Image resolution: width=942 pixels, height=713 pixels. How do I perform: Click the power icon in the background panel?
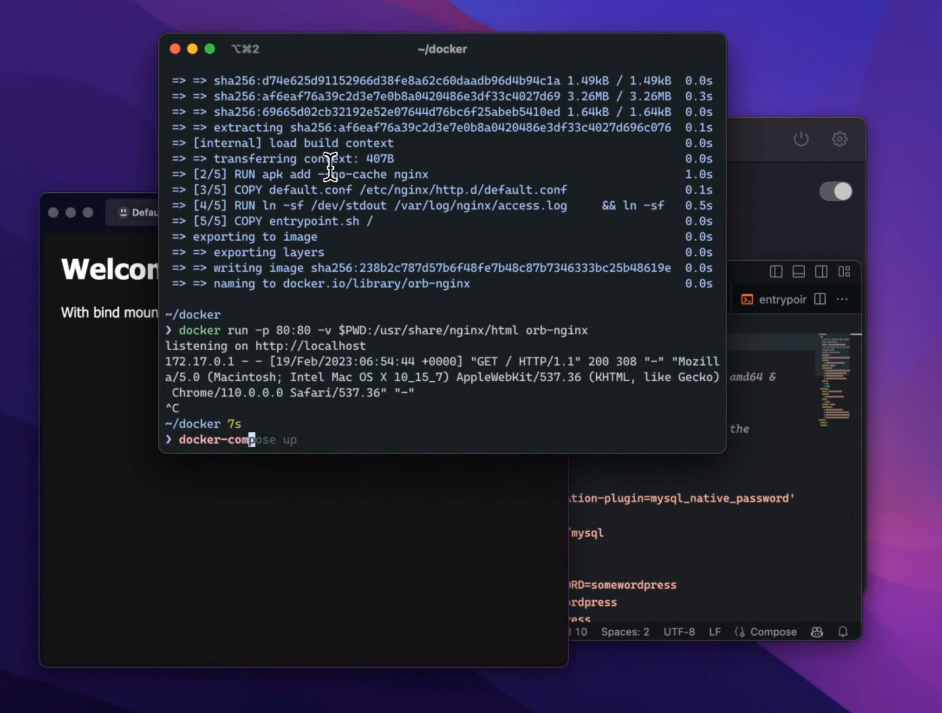(801, 139)
